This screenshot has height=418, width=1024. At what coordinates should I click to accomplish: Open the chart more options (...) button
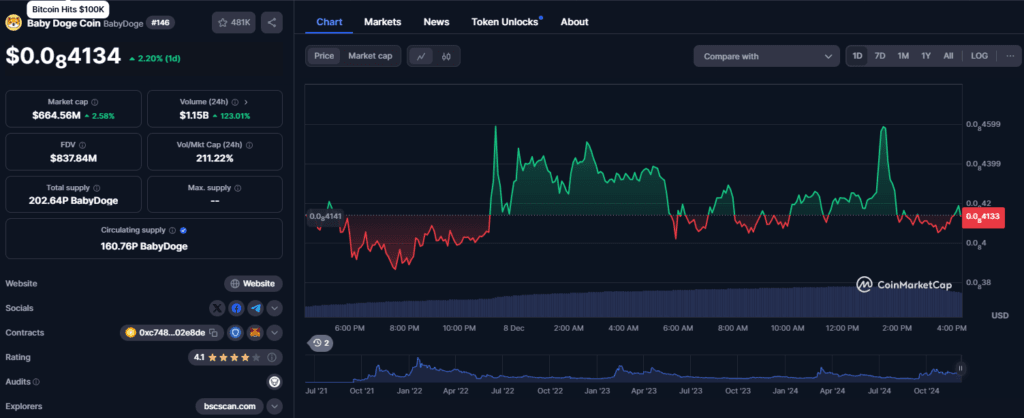1010,56
